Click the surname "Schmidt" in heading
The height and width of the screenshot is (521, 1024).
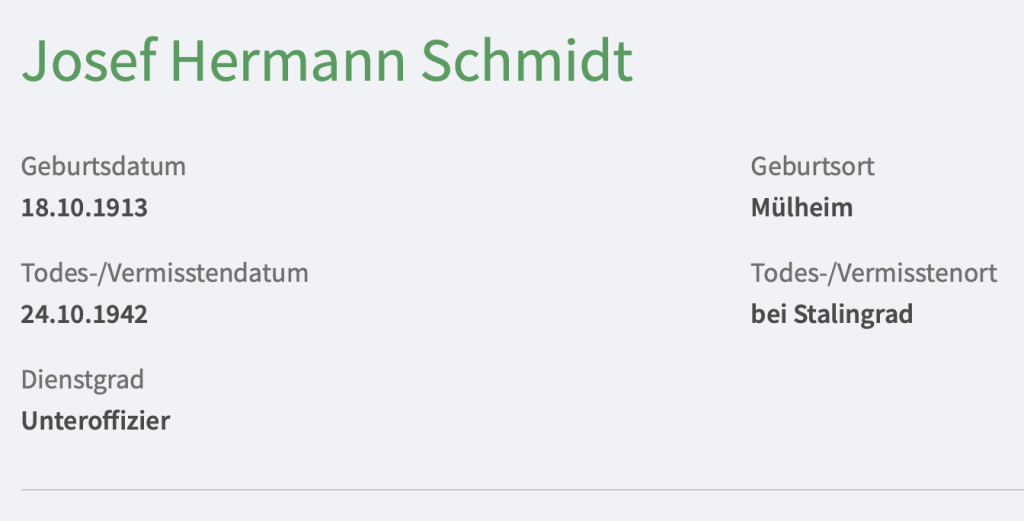pyautogui.click(x=526, y=62)
